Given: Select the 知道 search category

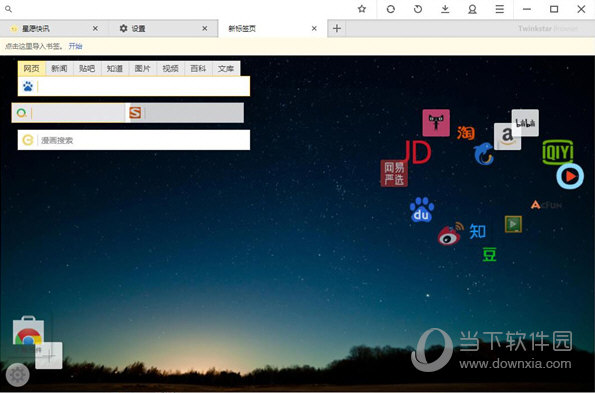Looking at the screenshot, I should coord(115,68).
